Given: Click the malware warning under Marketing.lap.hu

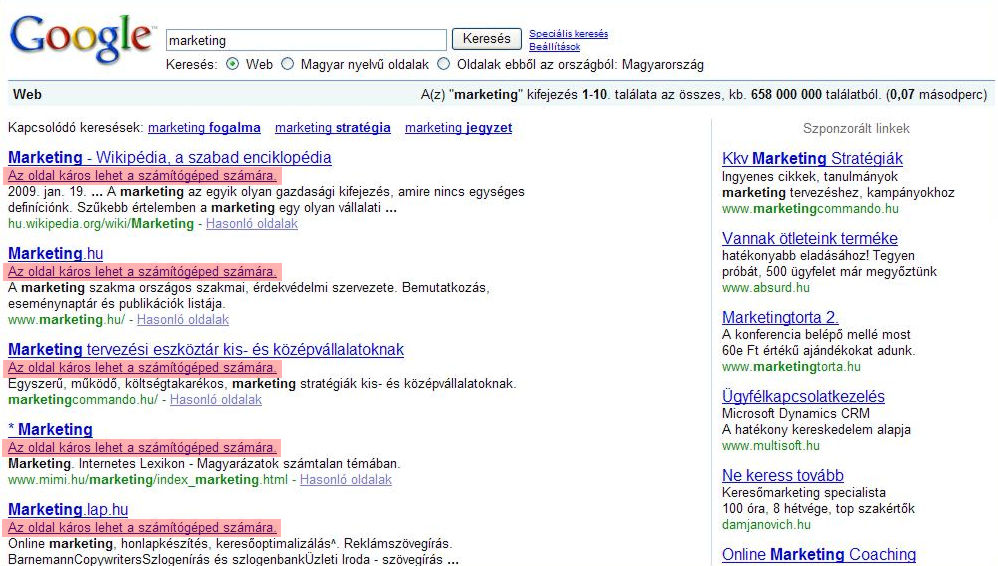Looking at the screenshot, I should pyautogui.click(x=143, y=528).
